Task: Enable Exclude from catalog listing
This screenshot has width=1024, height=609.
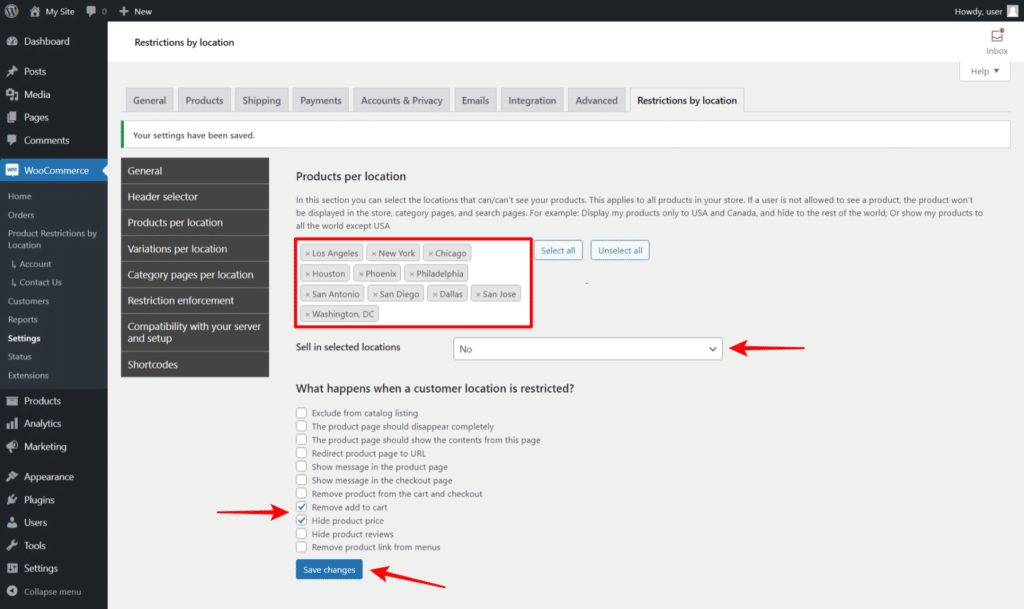Action: [x=301, y=413]
